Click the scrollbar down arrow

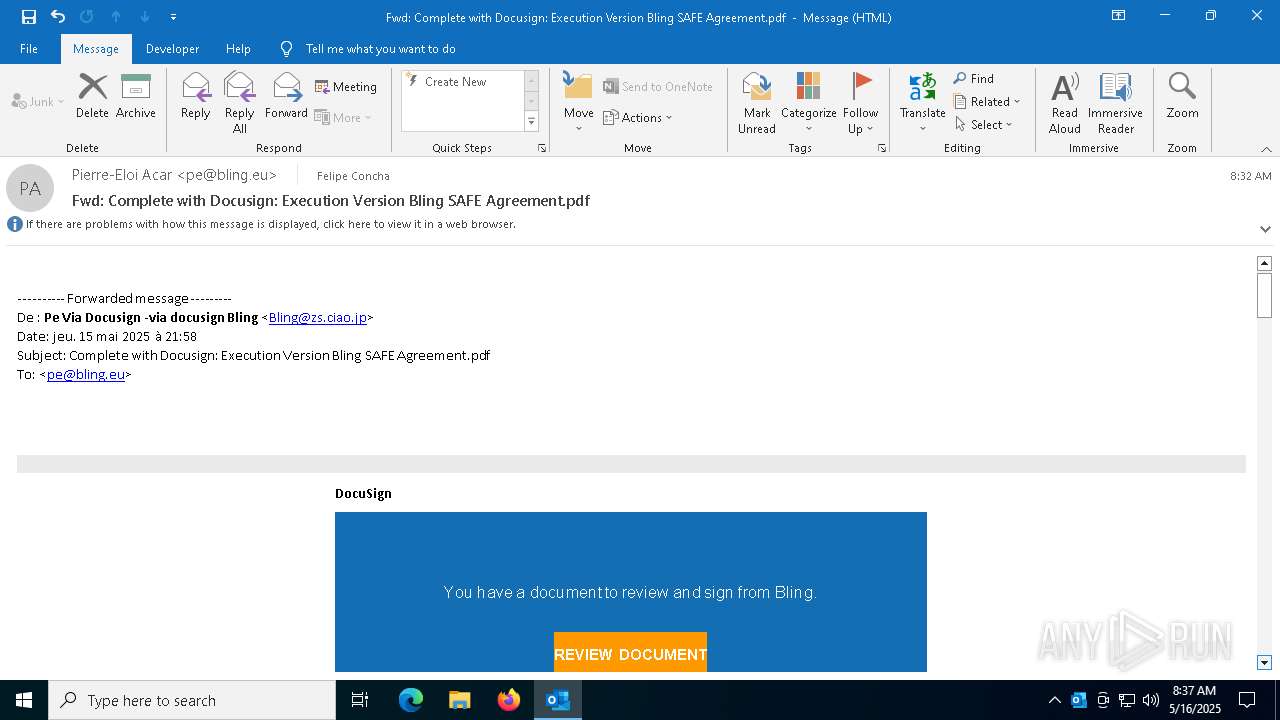pyautogui.click(x=1264, y=662)
